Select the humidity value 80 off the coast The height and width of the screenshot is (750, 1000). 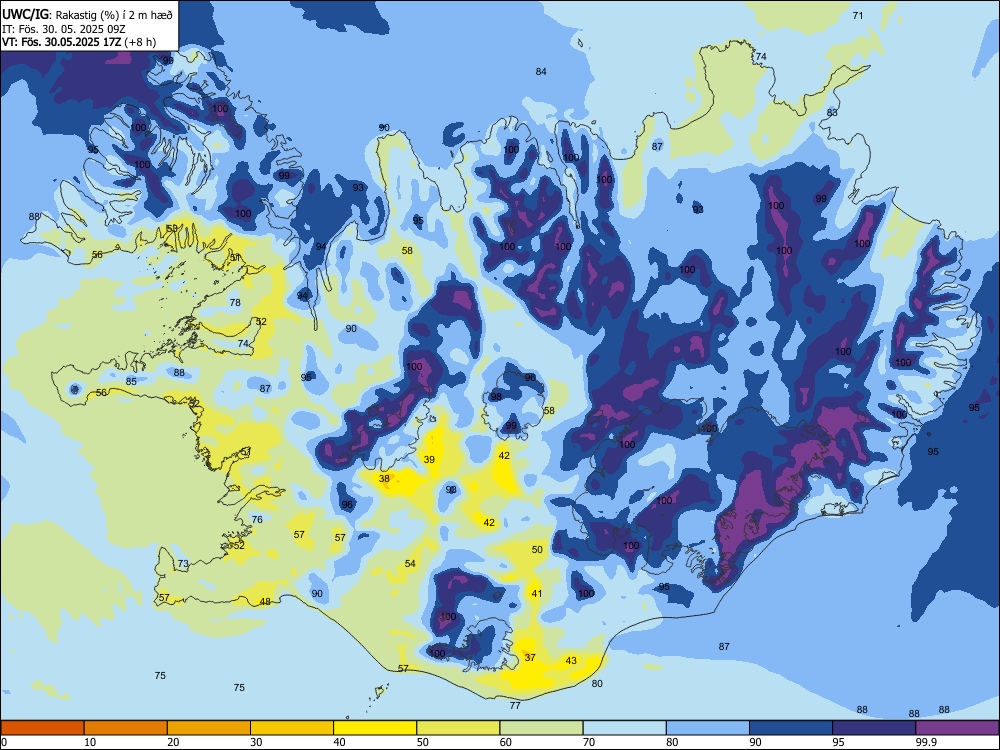pyautogui.click(x=597, y=683)
